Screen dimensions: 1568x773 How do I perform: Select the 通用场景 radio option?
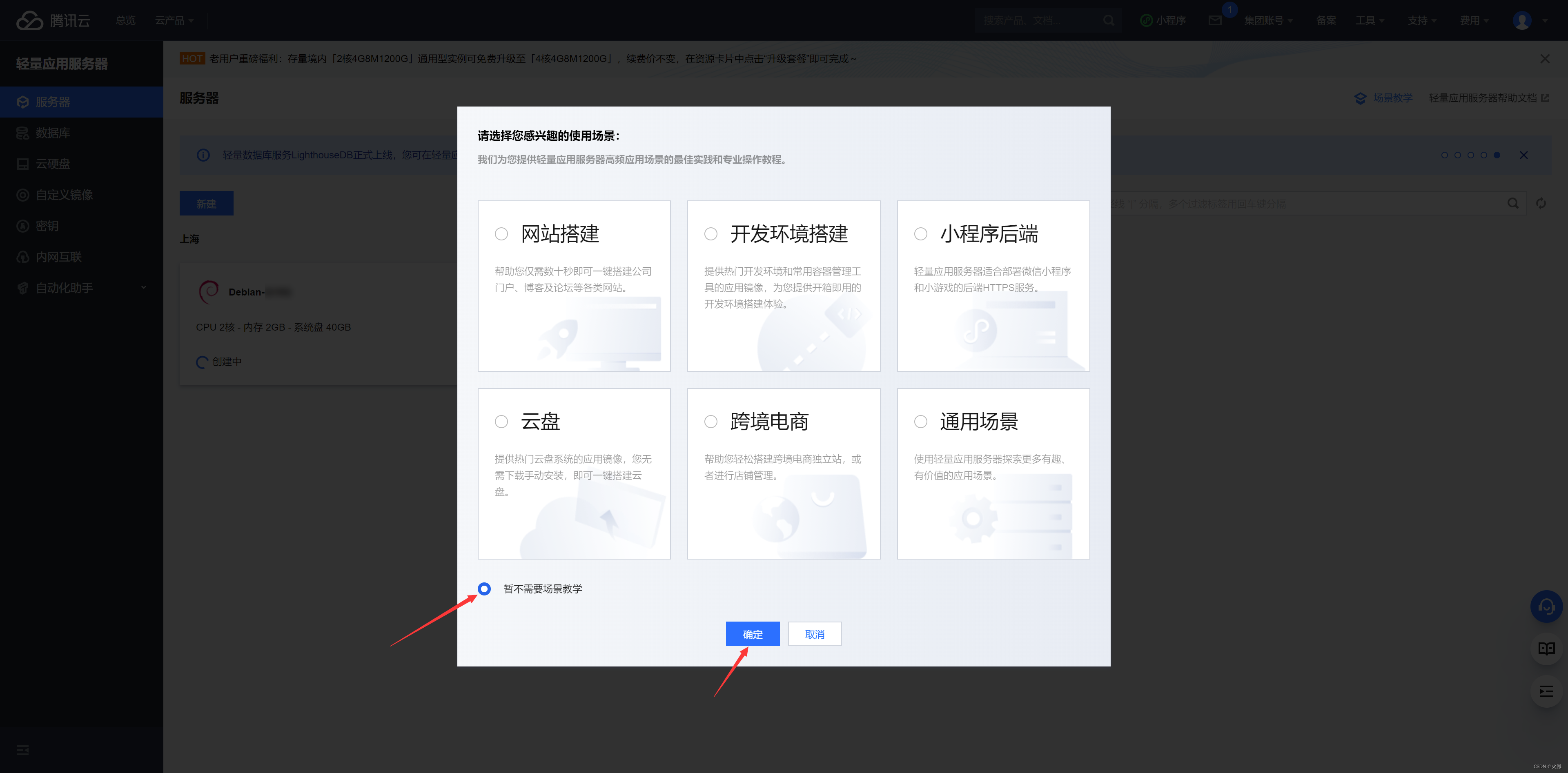(x=920, y=422)
